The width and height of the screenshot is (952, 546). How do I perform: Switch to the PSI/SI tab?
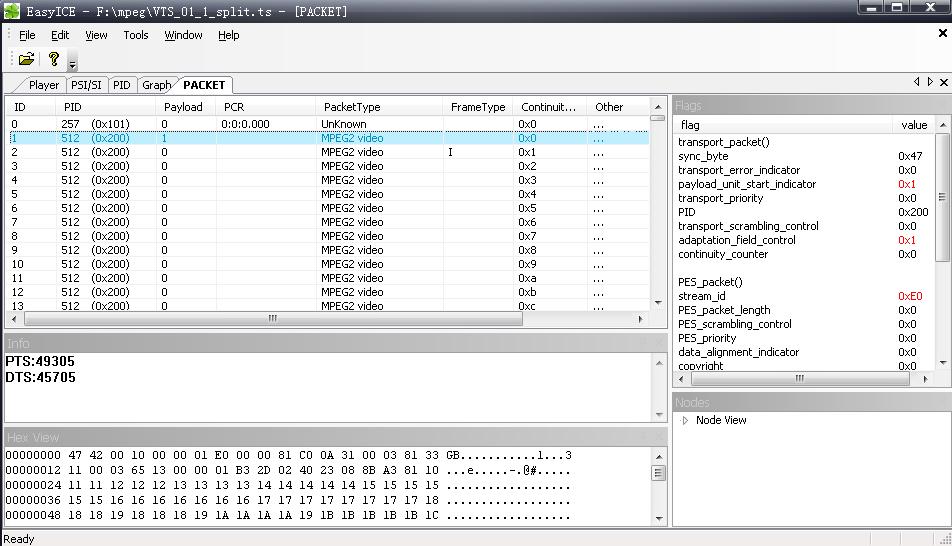pos(86,85)
